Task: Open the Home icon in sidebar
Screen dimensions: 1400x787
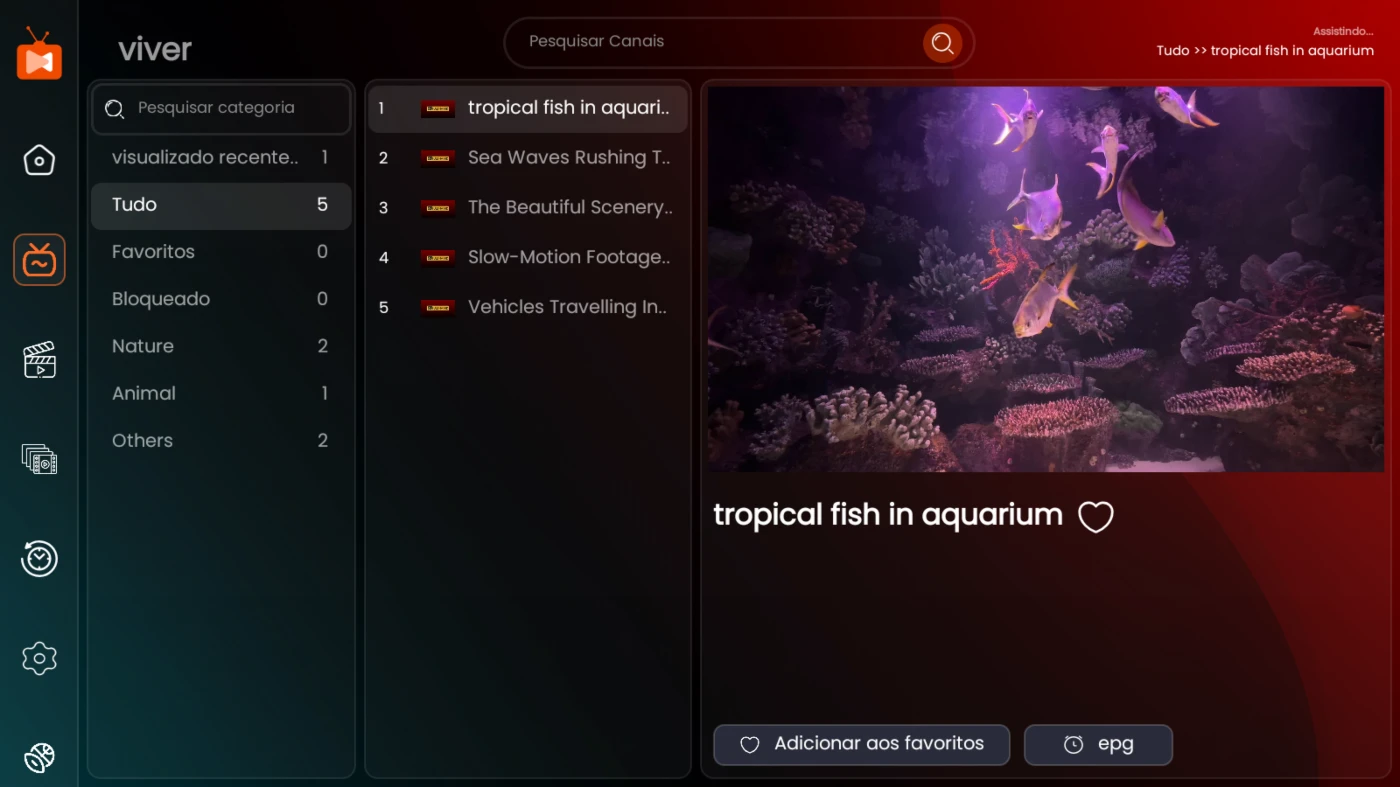Action: click(x=39, y=160)
